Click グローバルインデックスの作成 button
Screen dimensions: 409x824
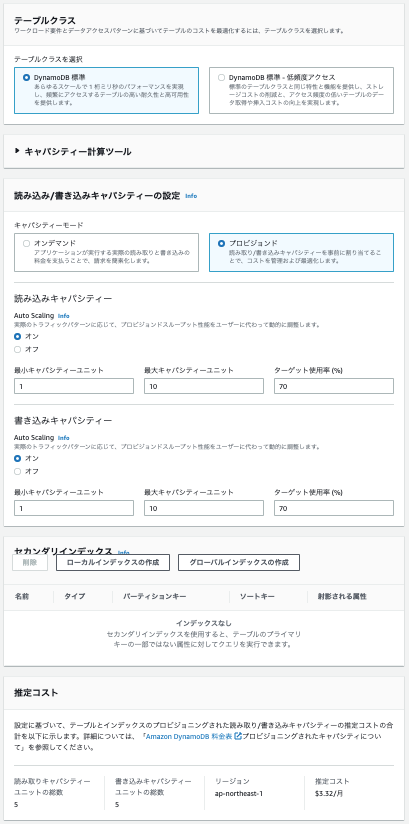coord(239,562)
